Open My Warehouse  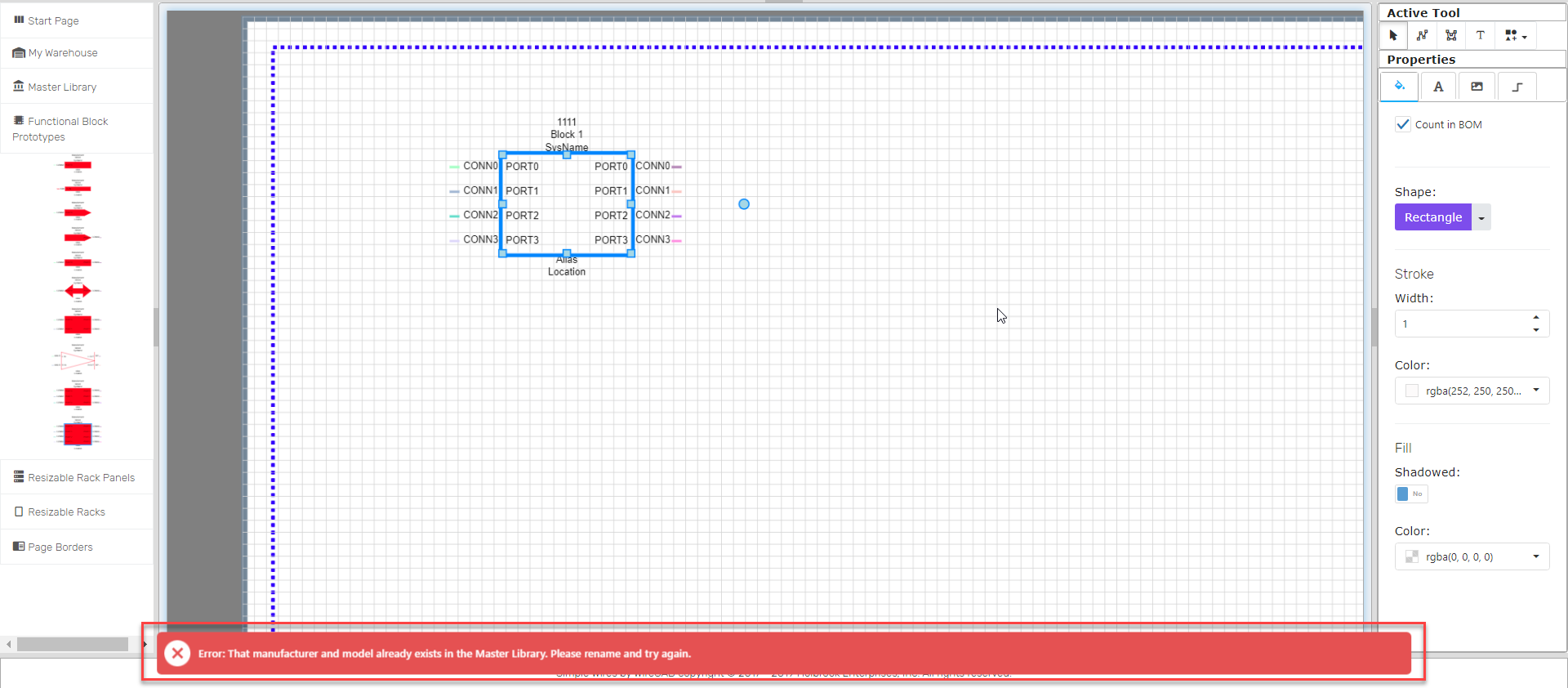coord(77,53)
